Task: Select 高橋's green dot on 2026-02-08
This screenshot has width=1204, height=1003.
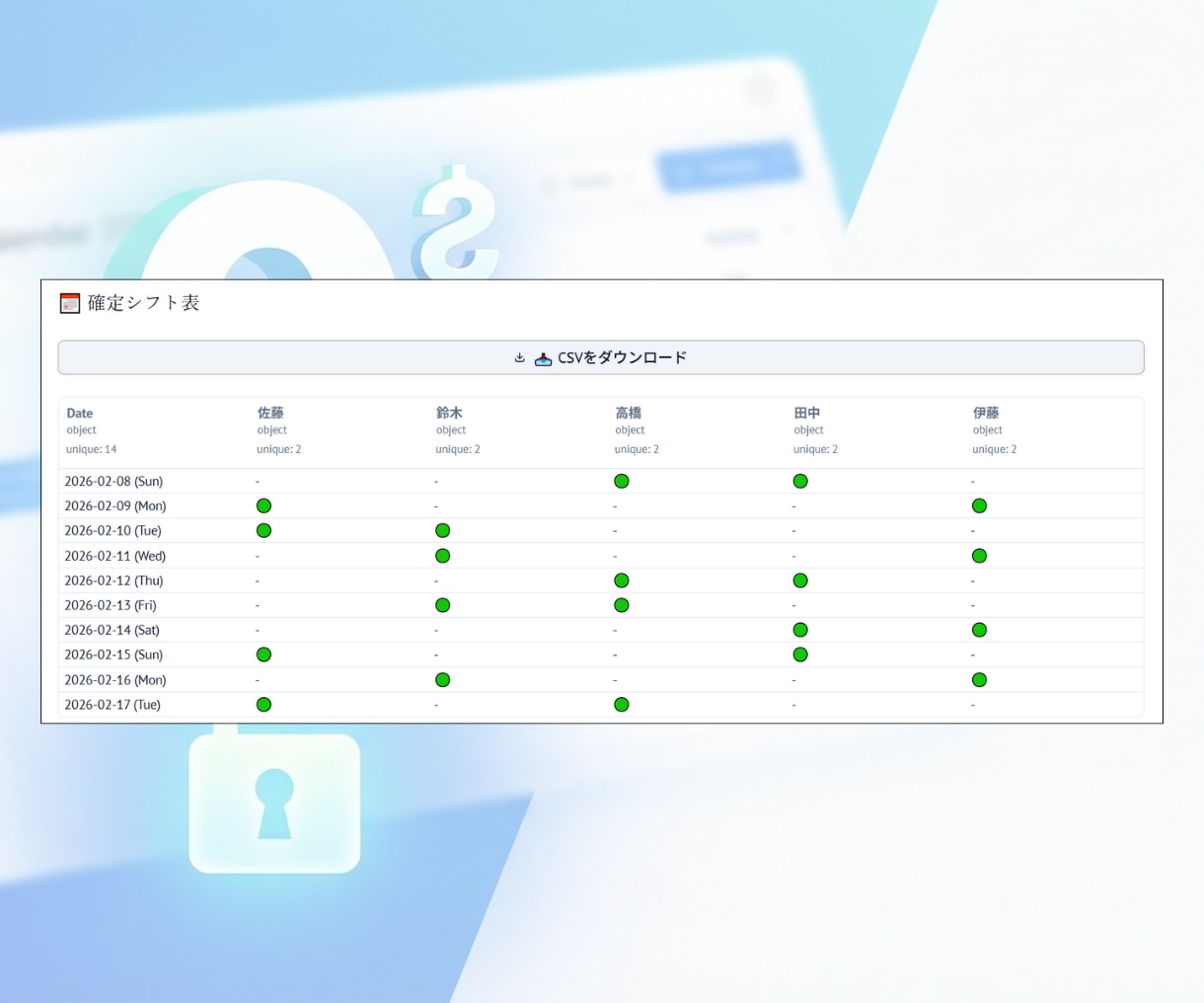Action: 622,482
